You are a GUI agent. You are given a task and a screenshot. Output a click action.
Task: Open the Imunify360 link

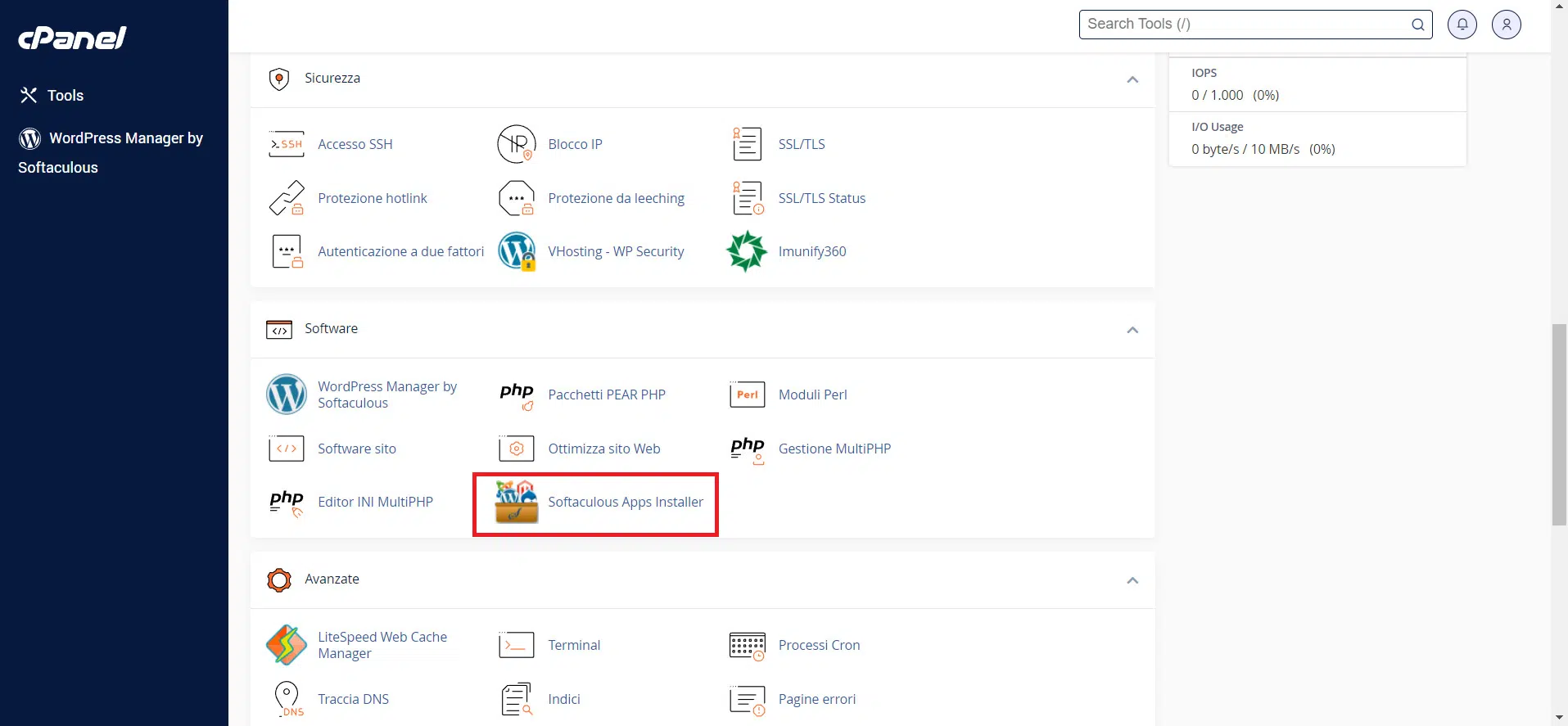(812, 251)
